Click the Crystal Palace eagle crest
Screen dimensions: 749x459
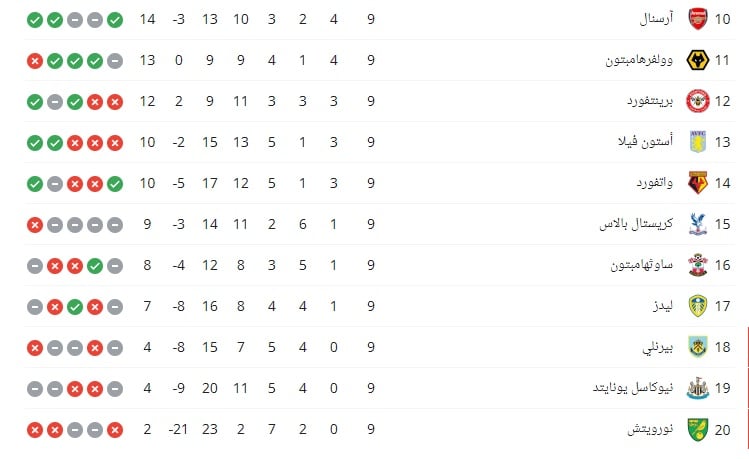click(697, 224)
